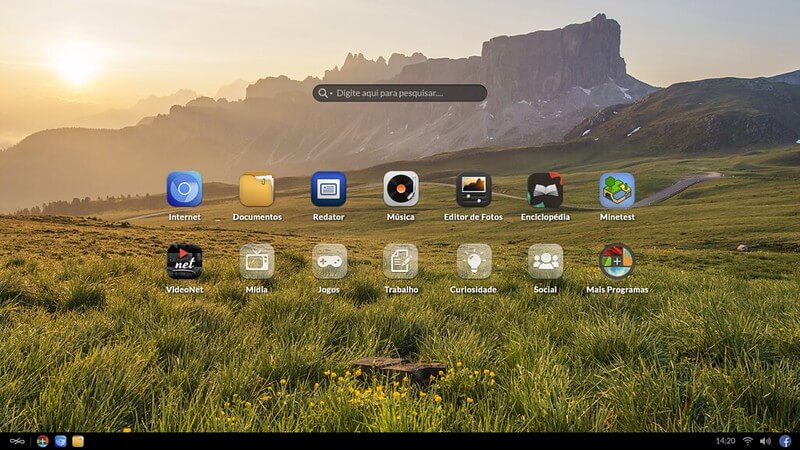Open the Endless logo taskbar menu
This screenshot has width=800, height=450.
(17, 441)
